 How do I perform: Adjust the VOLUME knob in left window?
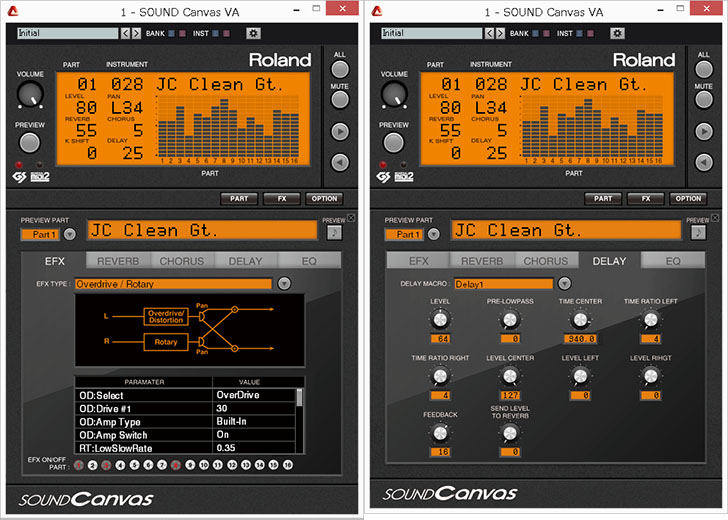[31, 94]
